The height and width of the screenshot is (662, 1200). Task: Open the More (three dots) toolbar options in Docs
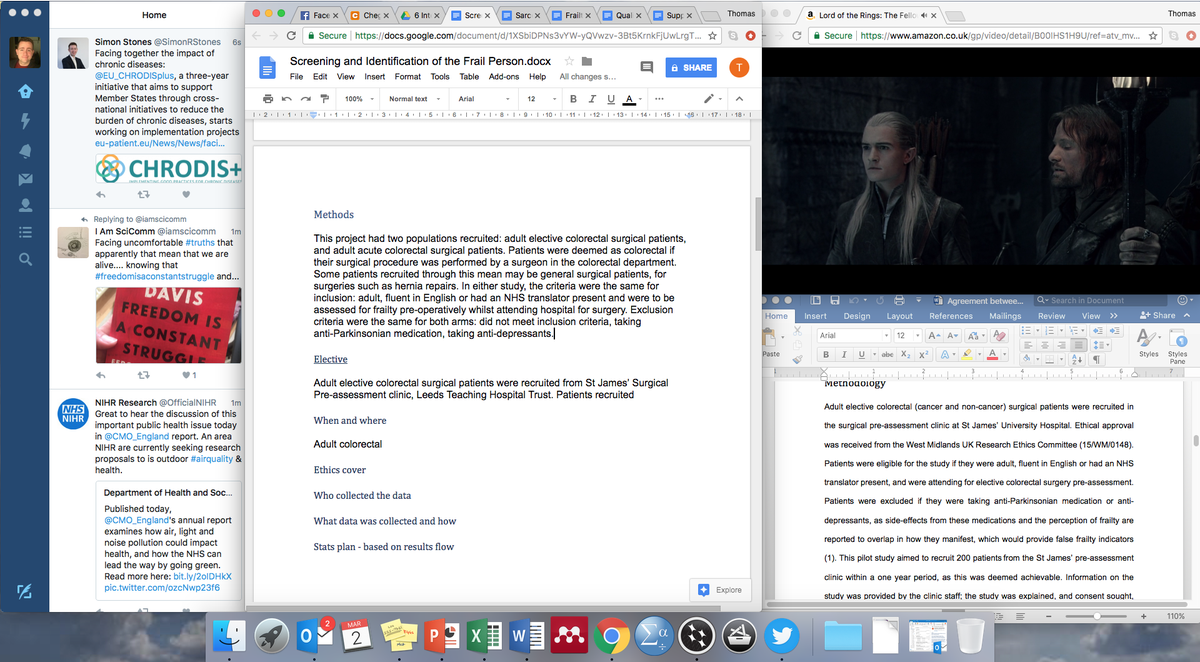point(659,99)
